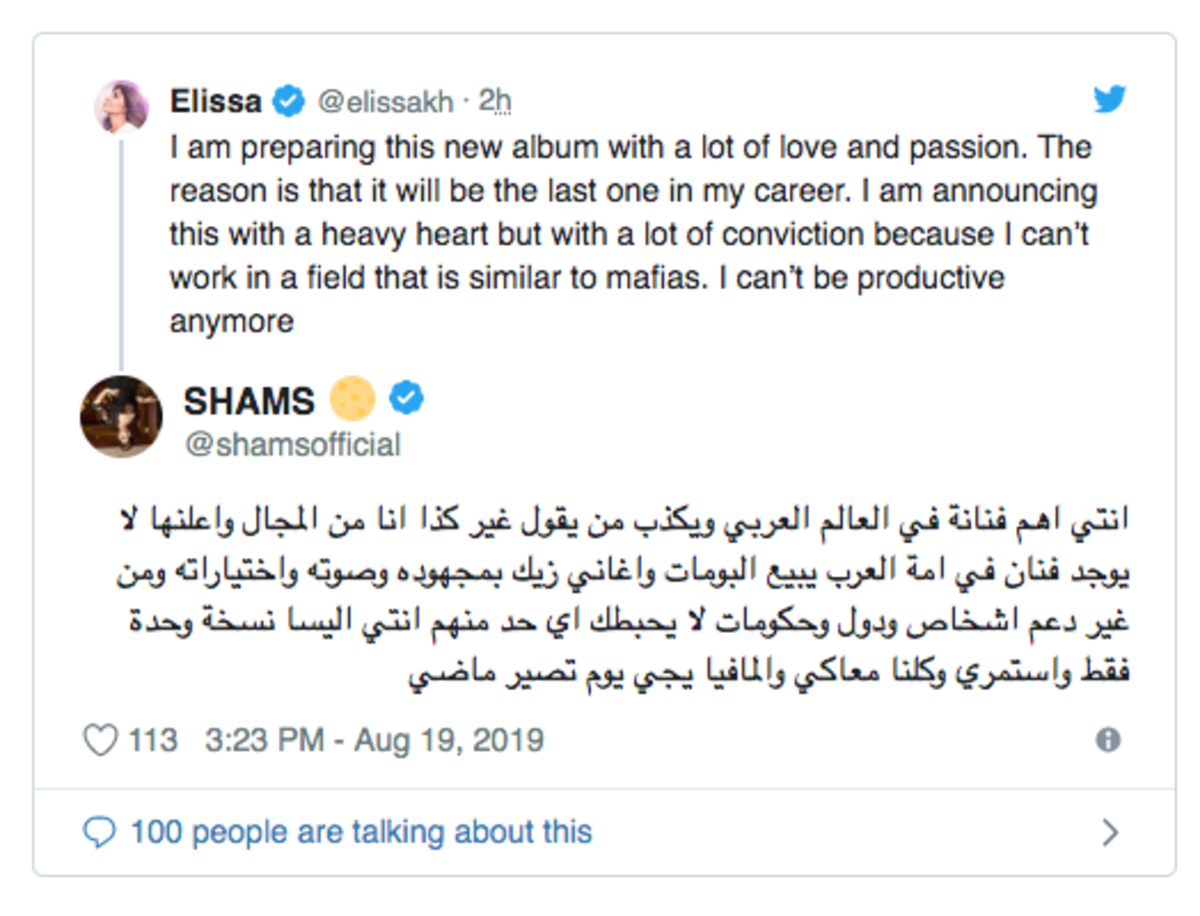The image size is (1200, 916).
Task: Click the SHAMS verified checkmark badge
Action: (x=406, y=398)
